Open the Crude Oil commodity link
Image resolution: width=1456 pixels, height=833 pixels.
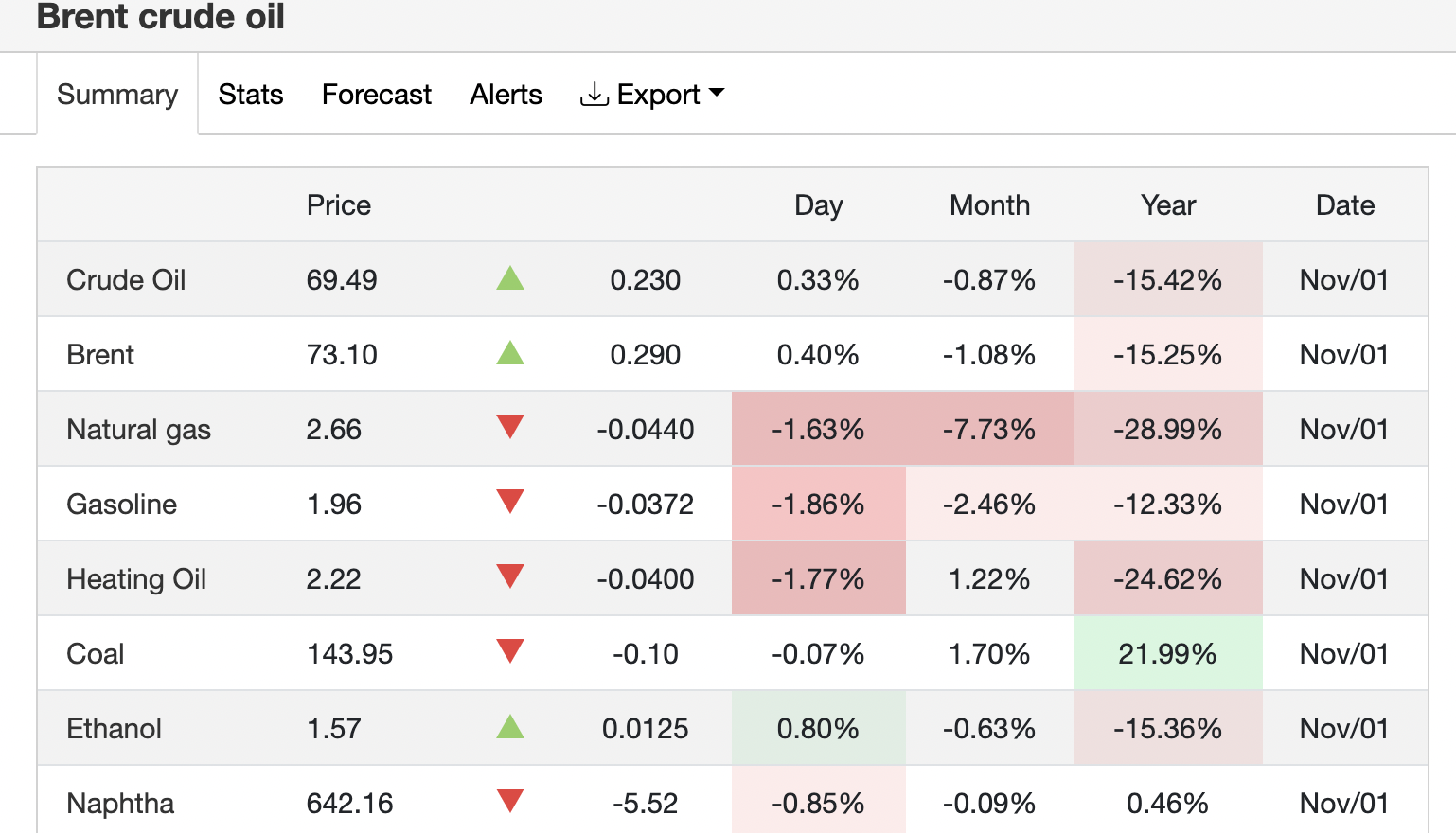126,280
